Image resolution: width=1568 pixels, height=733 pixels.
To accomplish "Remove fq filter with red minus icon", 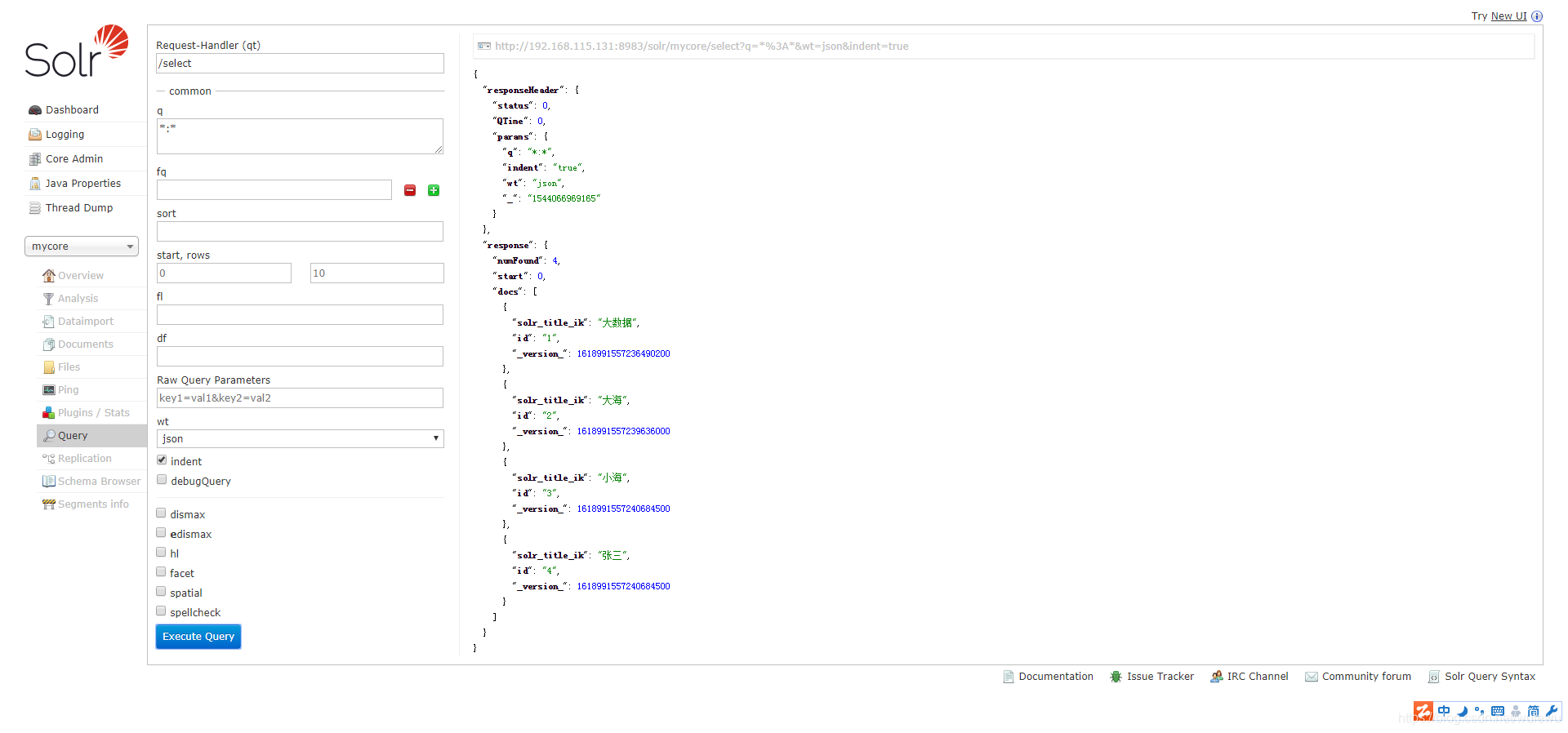I will tap(410, 190).
